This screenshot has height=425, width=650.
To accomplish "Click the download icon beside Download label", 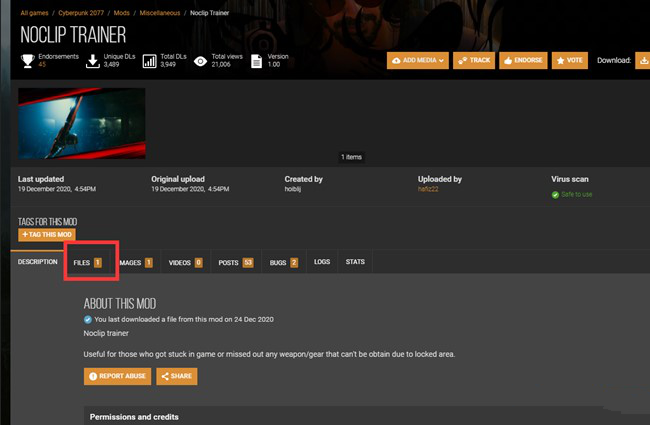I will [641, 60].
